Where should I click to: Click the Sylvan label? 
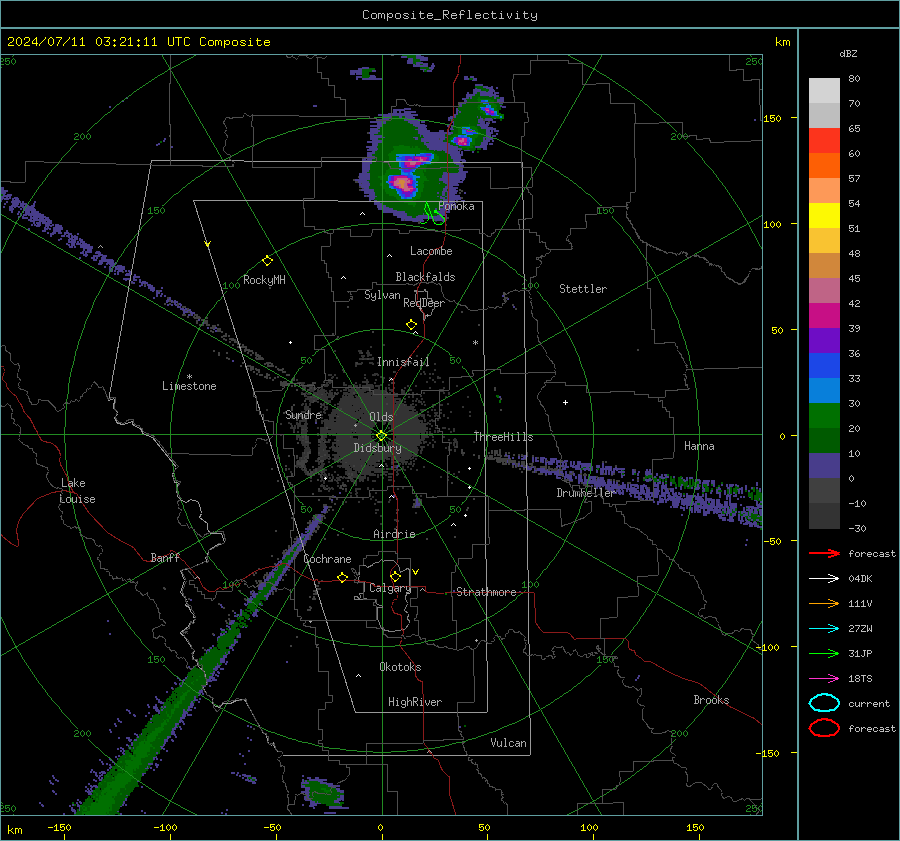coord(382,295)
